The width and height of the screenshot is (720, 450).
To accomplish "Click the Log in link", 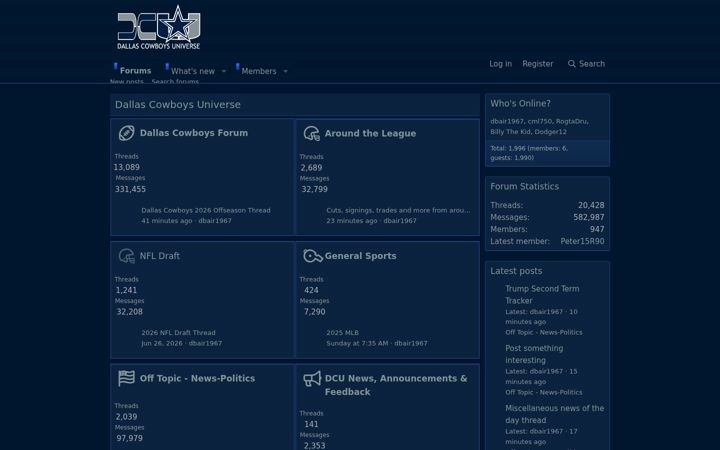I will (x=501, y=64).
